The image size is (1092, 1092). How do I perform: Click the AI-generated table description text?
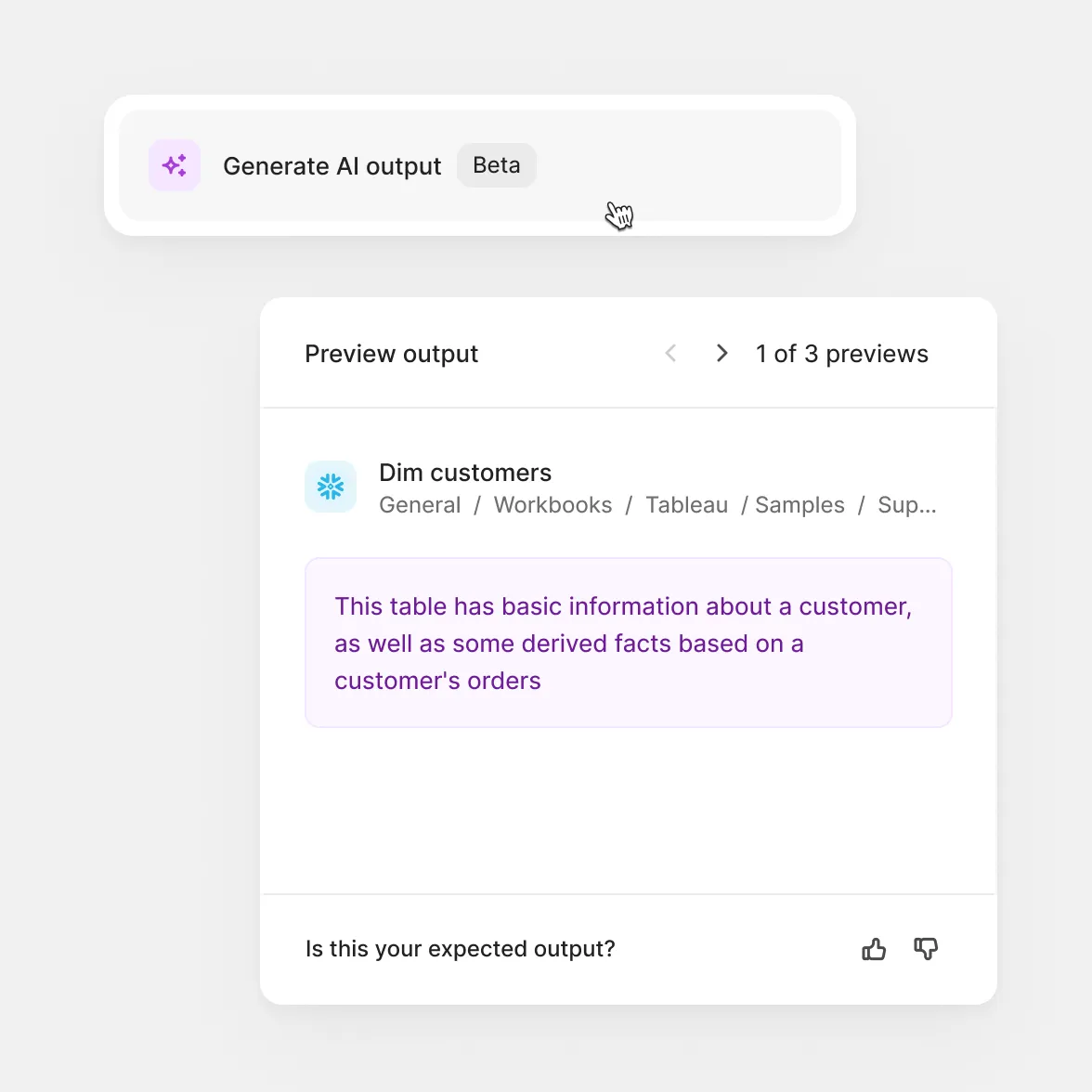click(623, 643)
